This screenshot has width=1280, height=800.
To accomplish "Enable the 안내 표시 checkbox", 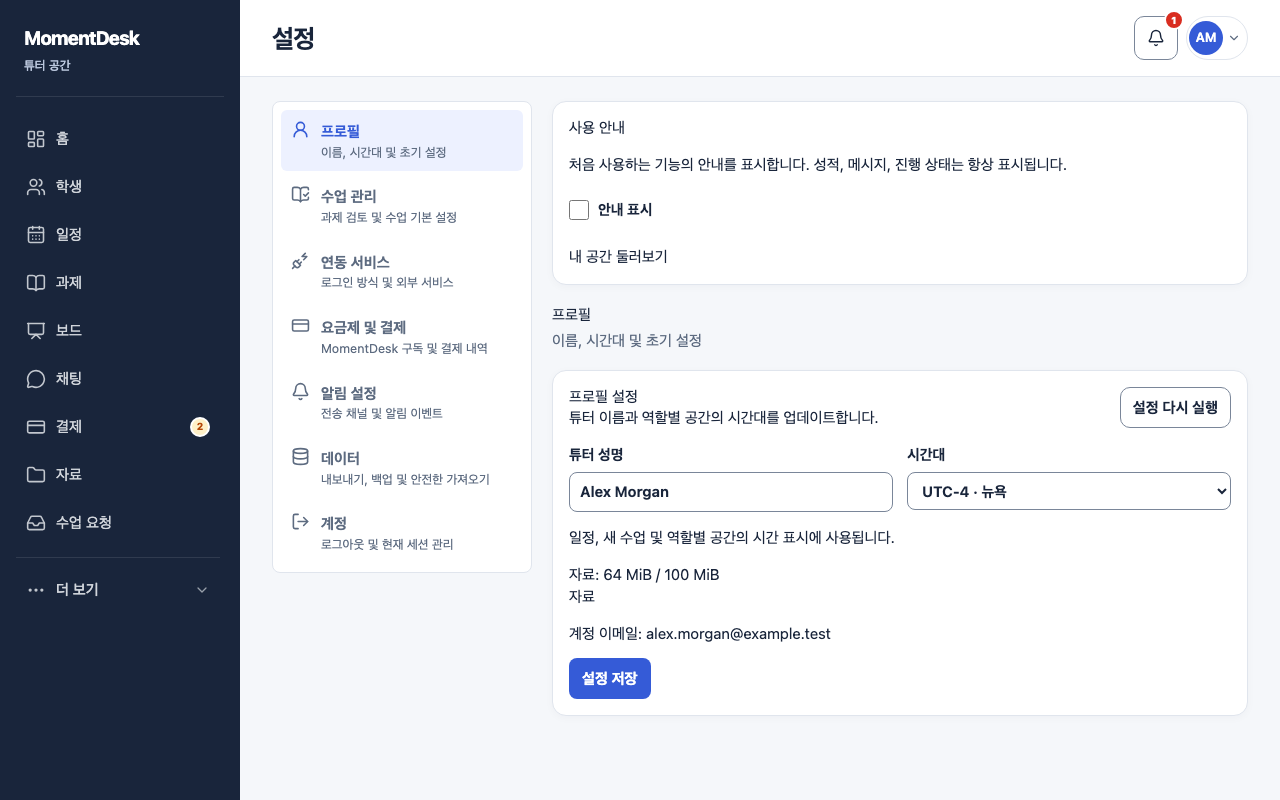I will coord(579,210).
